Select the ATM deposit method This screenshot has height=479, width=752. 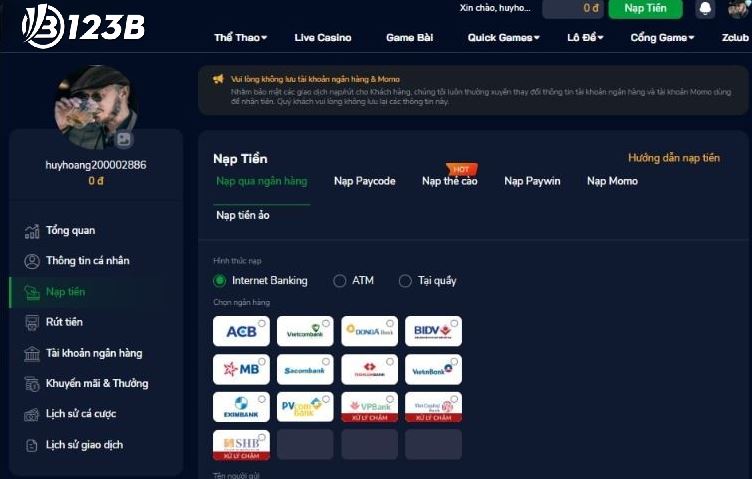point(353,280)
